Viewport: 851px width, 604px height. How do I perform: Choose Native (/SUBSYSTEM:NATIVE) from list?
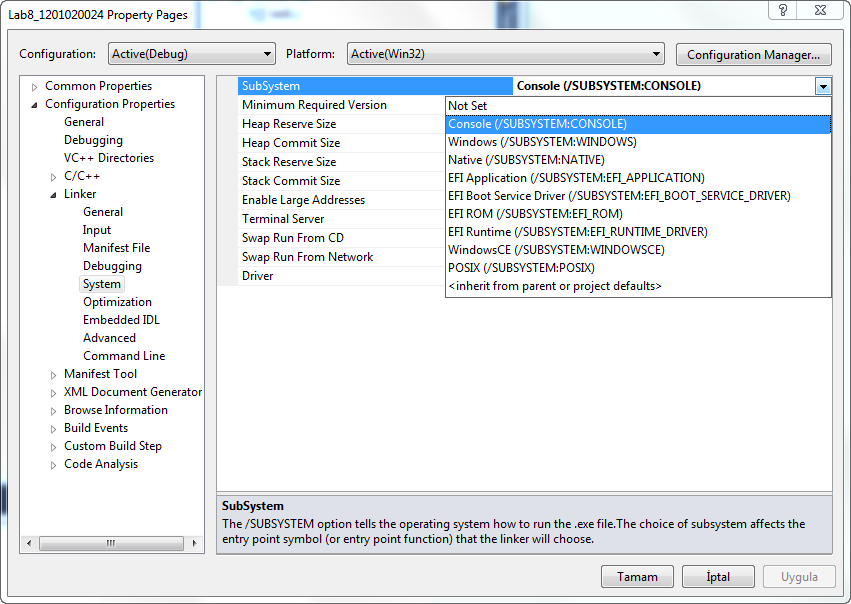coord(529,162)
